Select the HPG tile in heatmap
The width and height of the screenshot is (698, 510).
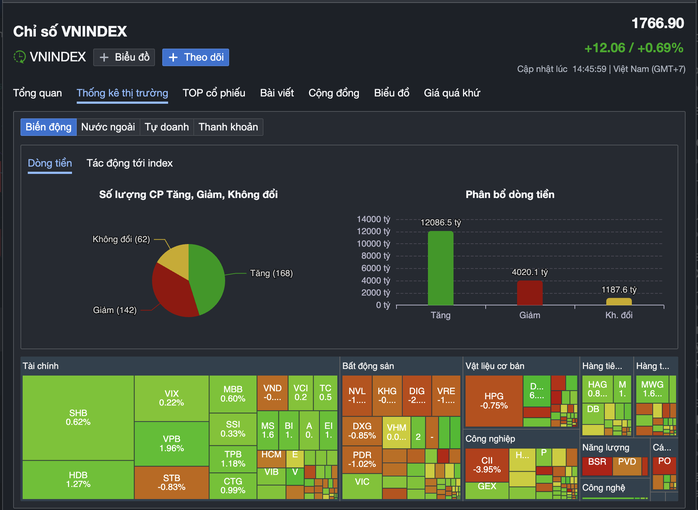coord(494,401)
